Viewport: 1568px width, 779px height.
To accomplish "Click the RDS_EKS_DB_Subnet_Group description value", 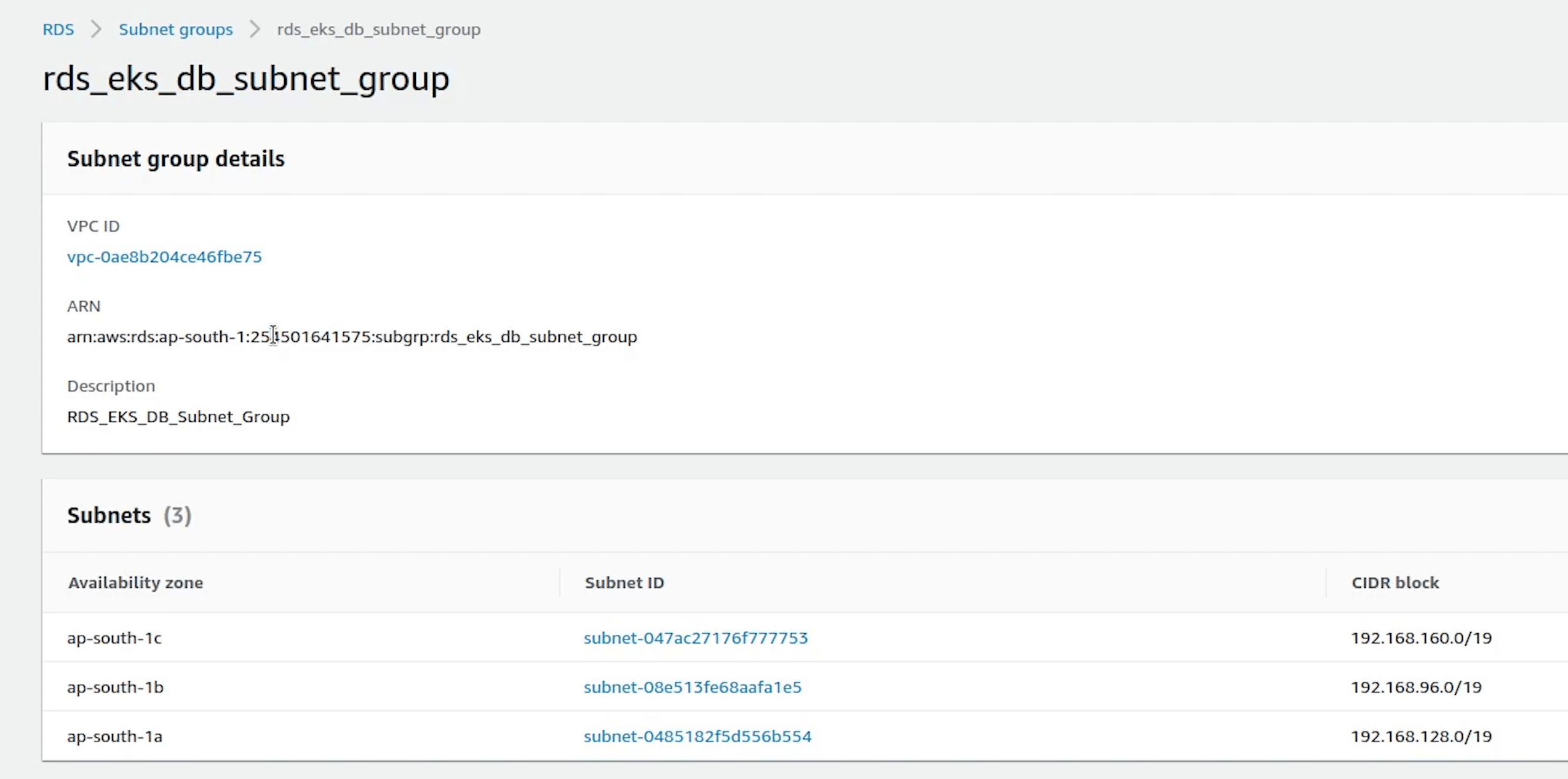I will tap(178, 417).
